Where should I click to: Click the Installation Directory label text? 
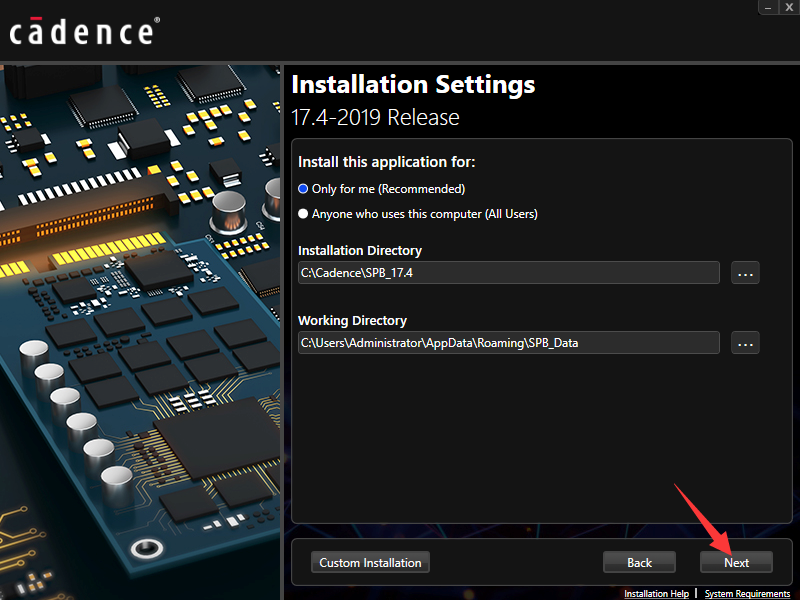pos(360,251)
